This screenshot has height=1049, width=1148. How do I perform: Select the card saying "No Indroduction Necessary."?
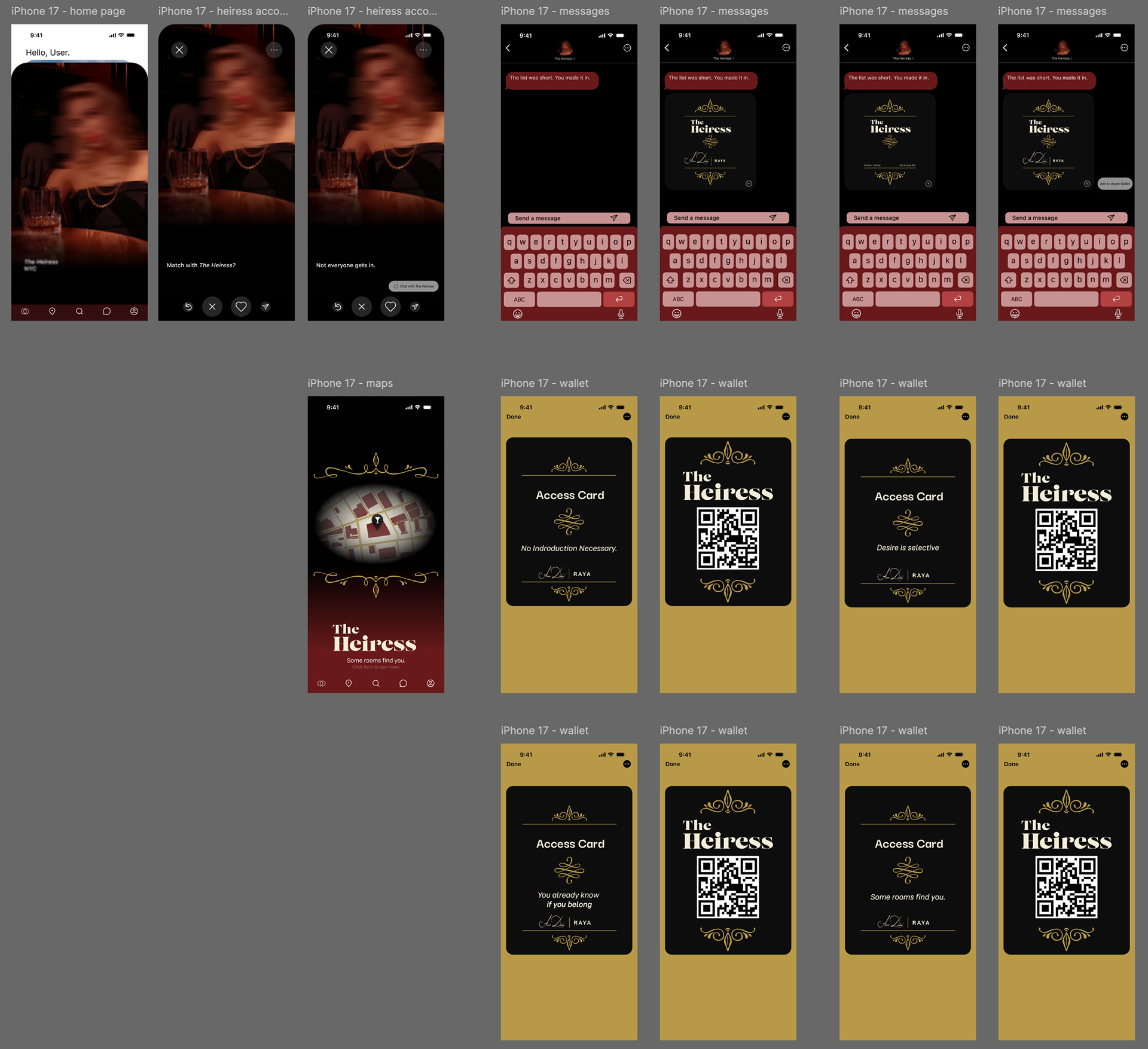coord(569,522)
